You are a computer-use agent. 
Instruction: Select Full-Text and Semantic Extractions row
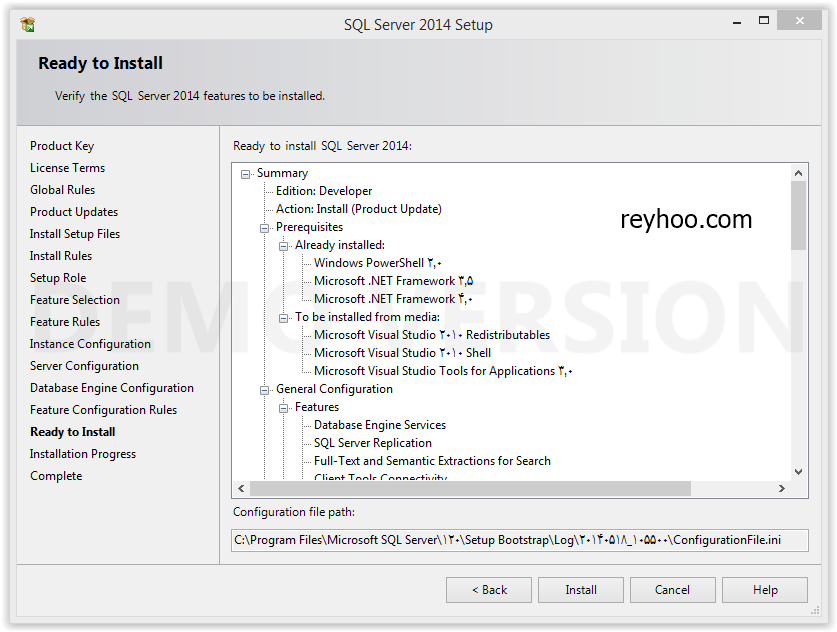point(432,461)
